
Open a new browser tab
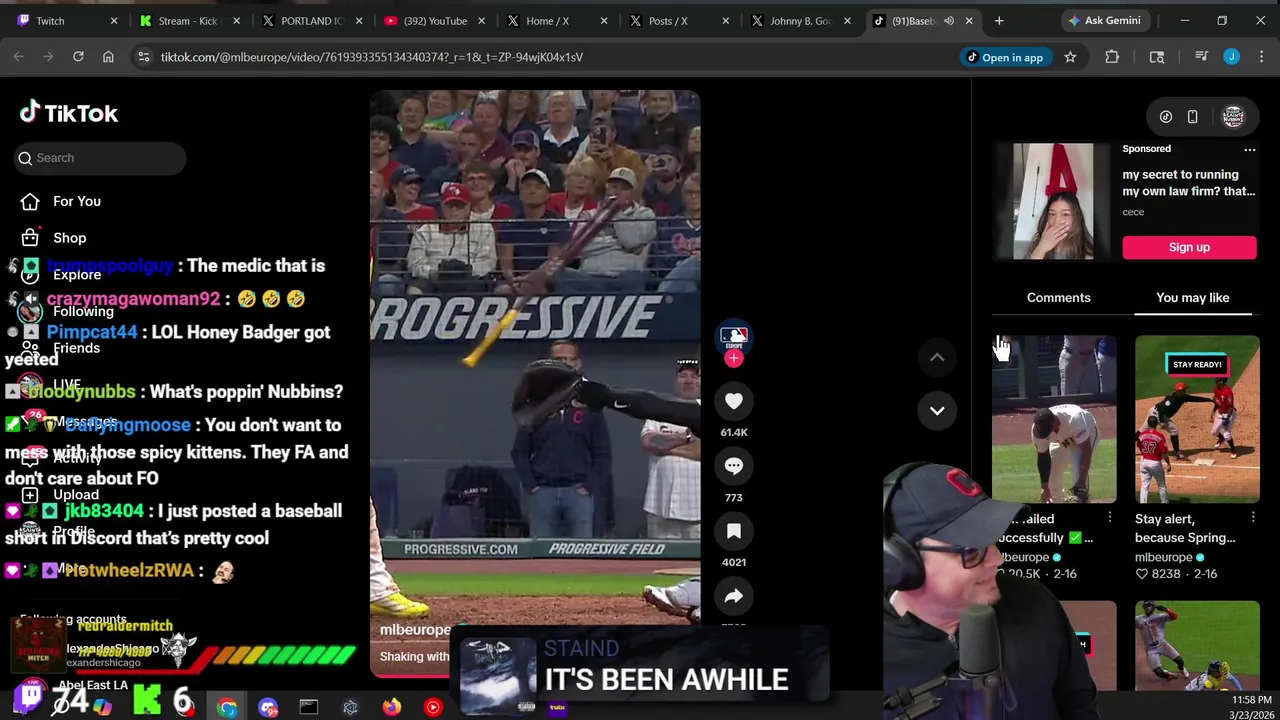[998, 20]
